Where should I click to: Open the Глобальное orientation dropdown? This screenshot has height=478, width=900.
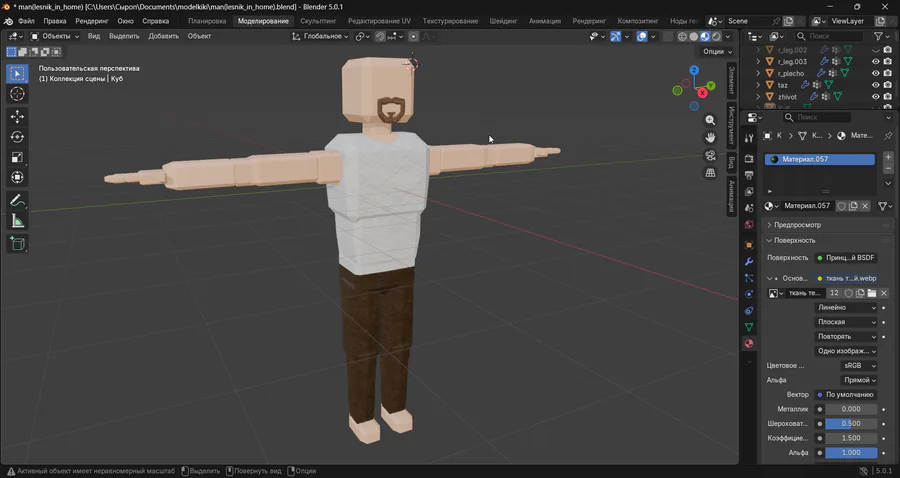point(320,36)
